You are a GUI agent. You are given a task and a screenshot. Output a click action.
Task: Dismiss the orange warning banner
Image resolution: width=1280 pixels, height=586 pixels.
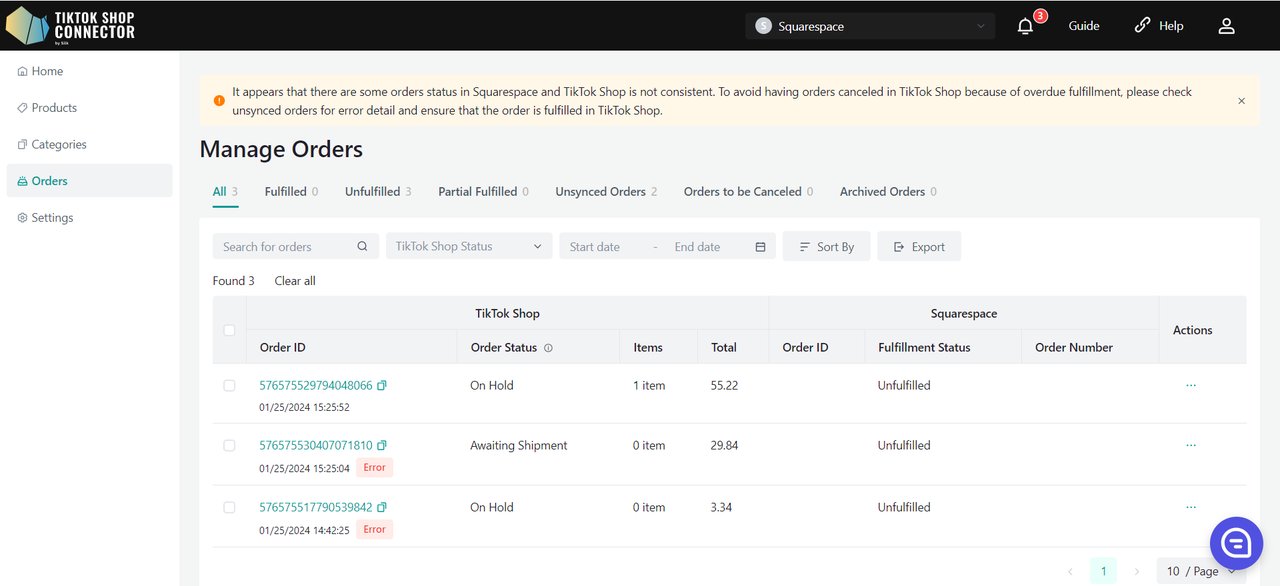[1241, 101]
